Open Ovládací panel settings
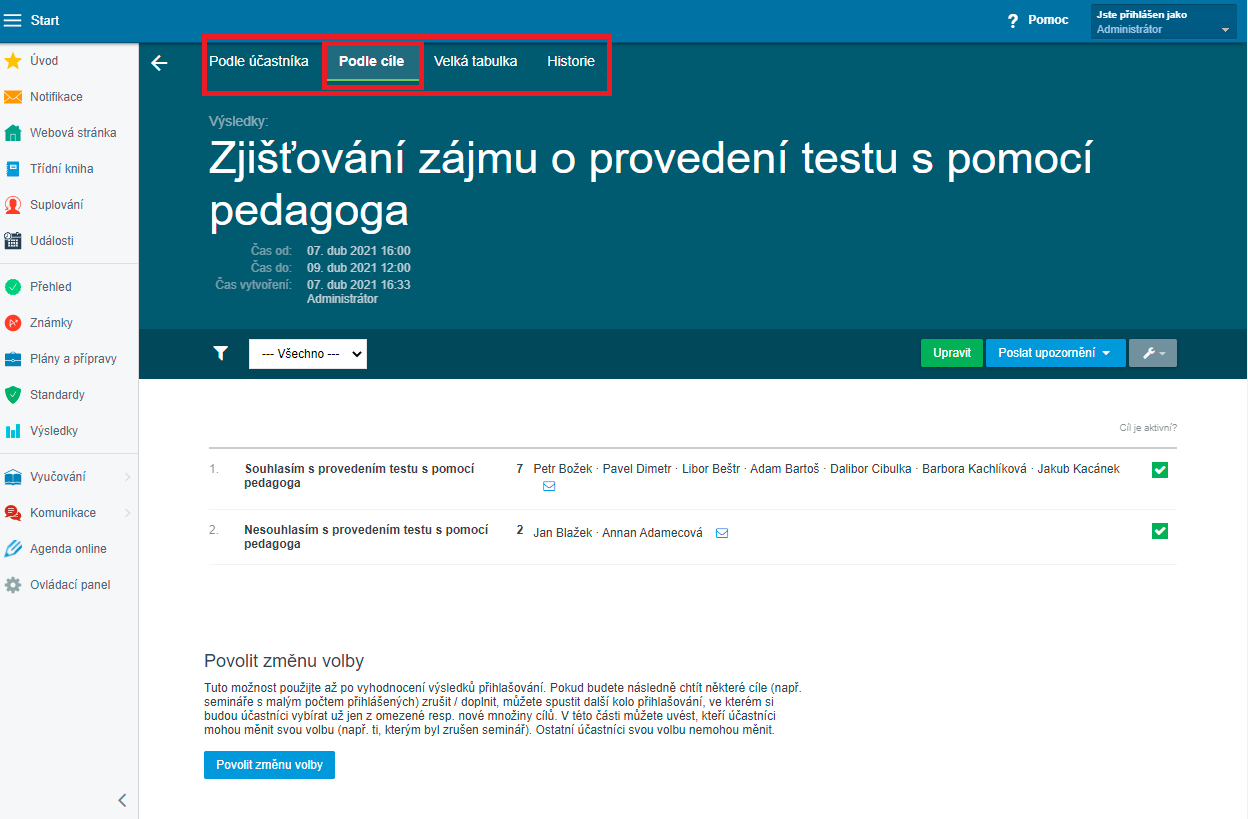This screenshot has height=819, width=1248. click(x=70, y=585)
